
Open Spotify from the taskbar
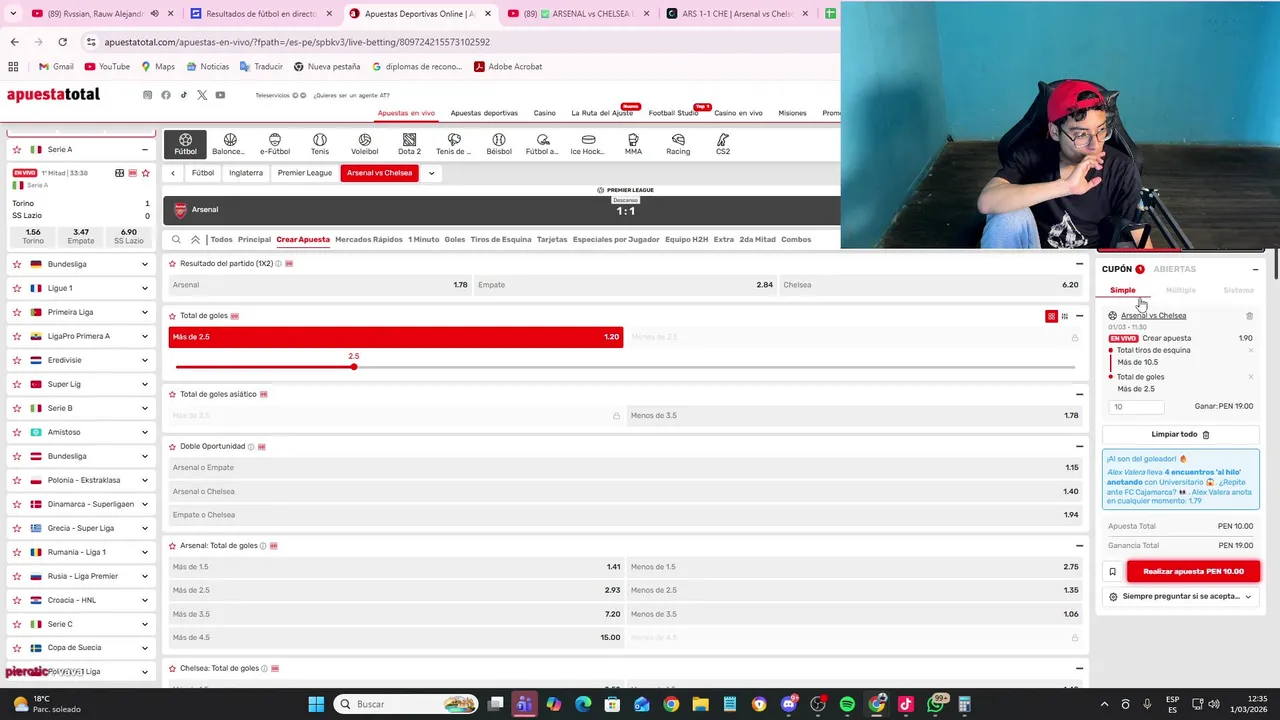(x=847, y=704)
